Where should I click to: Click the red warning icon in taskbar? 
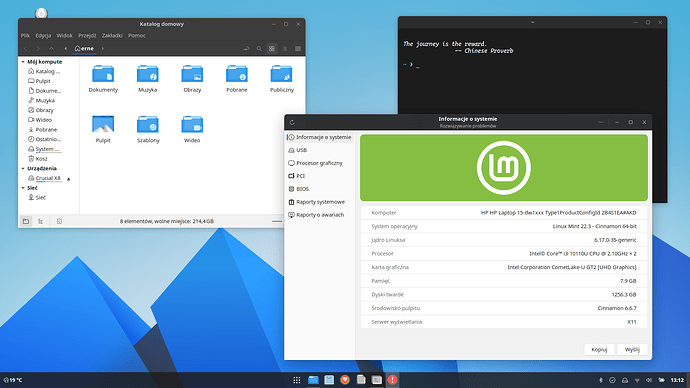393,380
